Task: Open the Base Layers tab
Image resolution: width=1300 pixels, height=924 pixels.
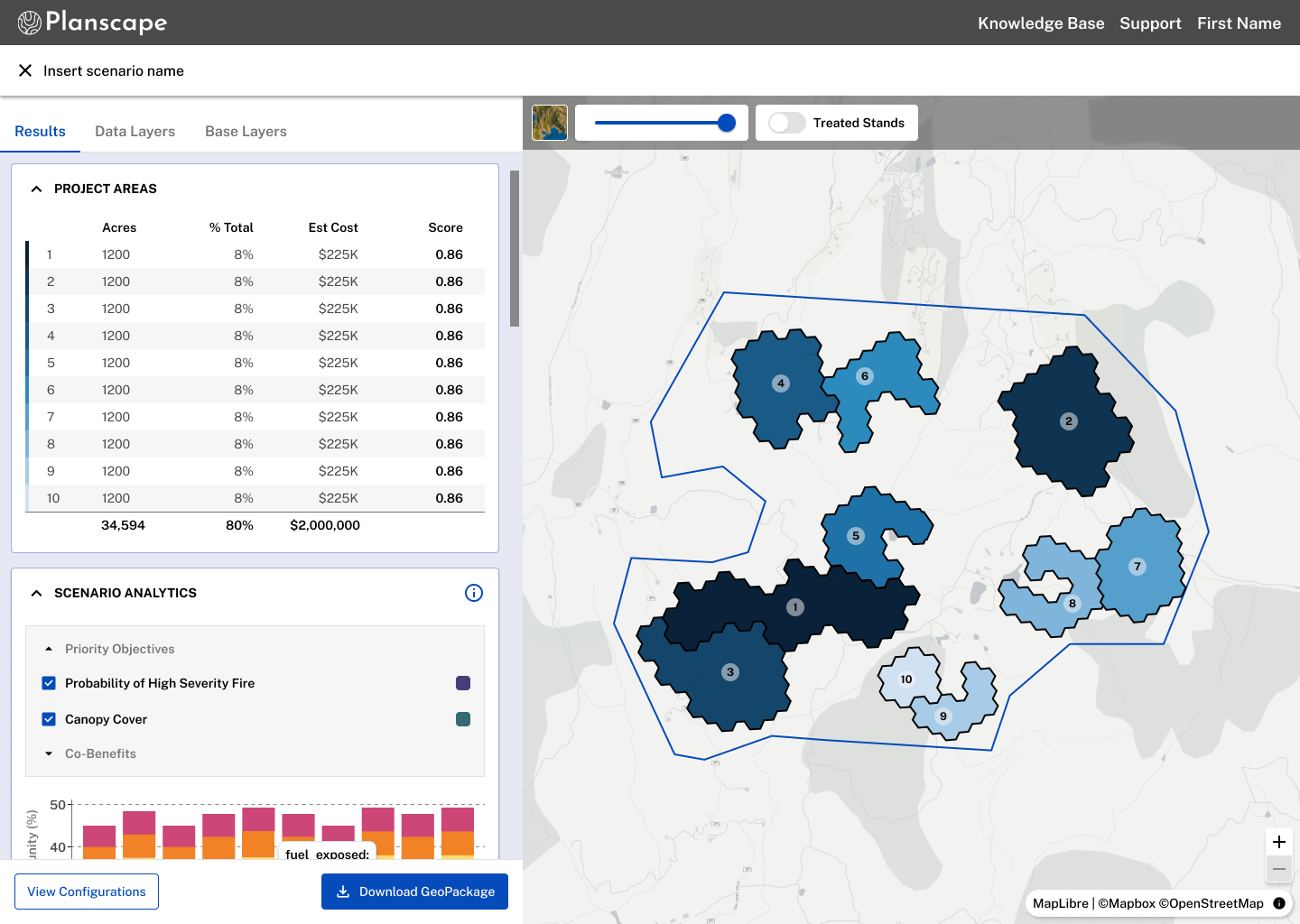Action: coord(246,131)
